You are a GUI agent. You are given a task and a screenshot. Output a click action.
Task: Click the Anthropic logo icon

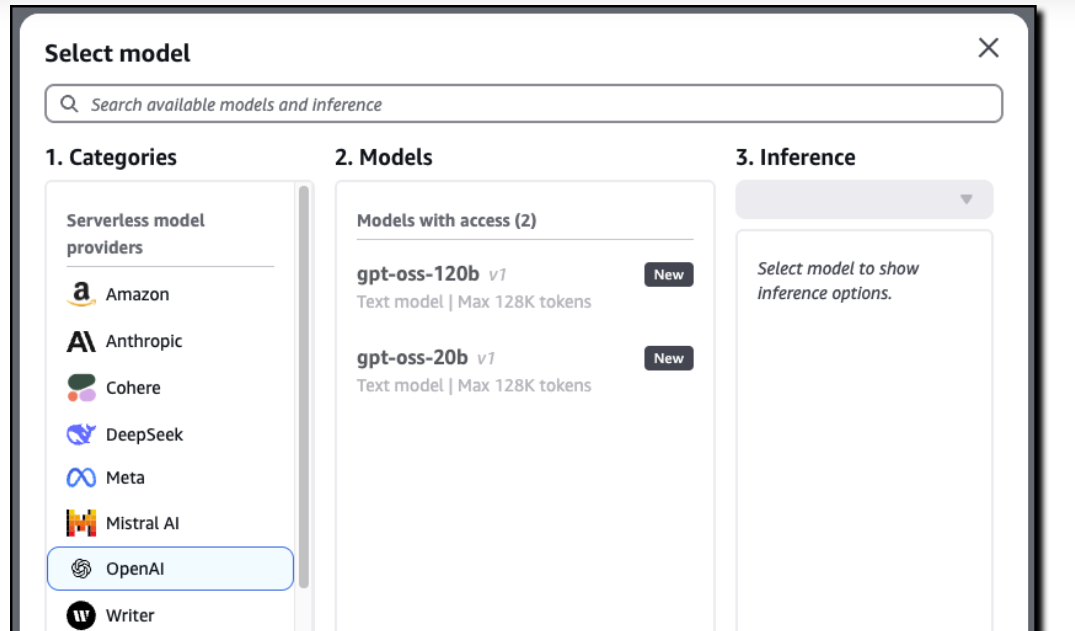(x=81, y=342)
